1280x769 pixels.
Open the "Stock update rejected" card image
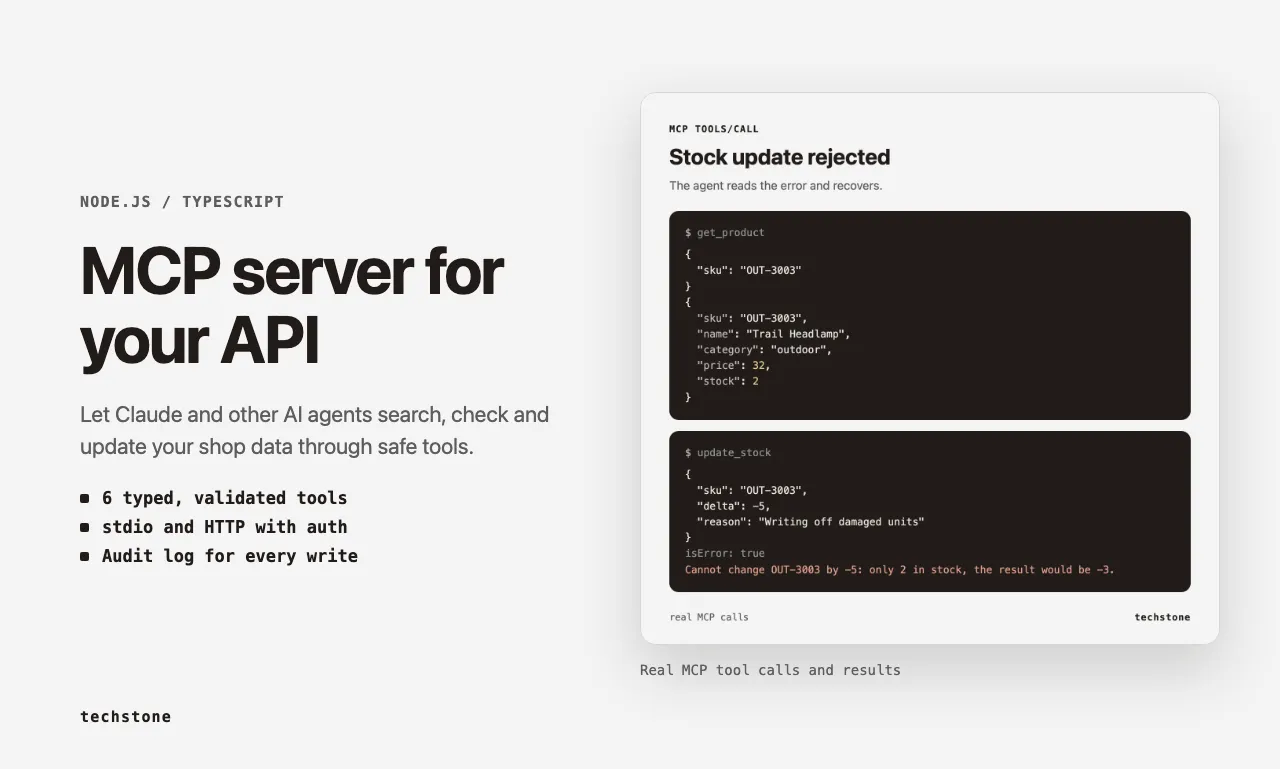click(930, 368)
